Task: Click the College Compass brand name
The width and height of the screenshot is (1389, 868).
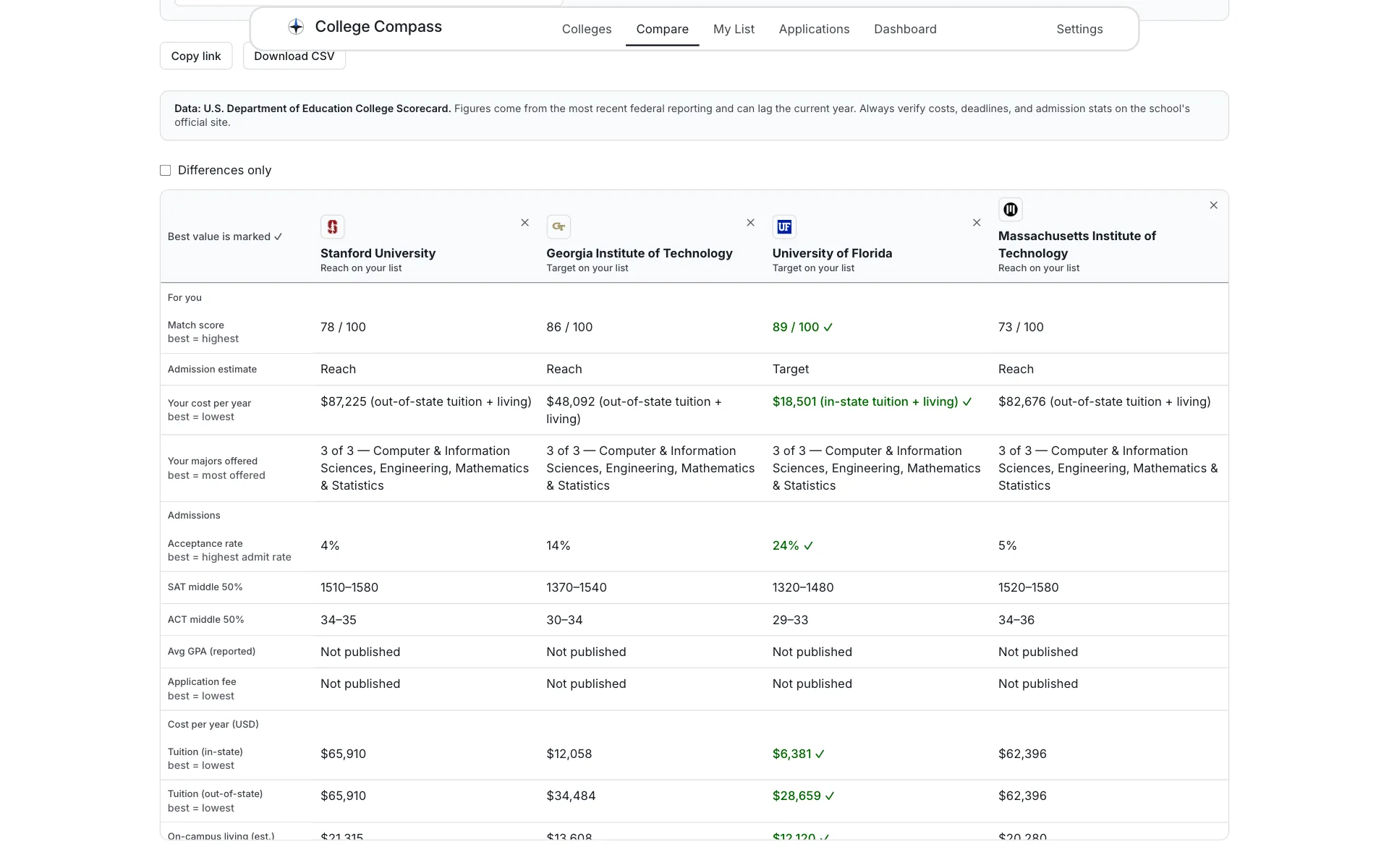Action: 378,27
